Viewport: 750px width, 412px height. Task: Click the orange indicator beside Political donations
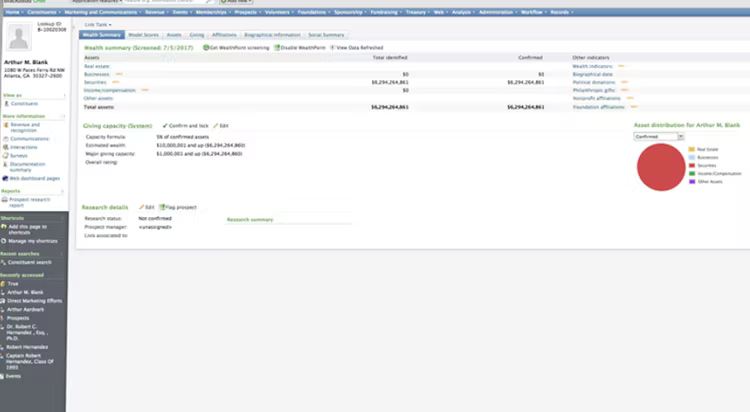point(624,82)
